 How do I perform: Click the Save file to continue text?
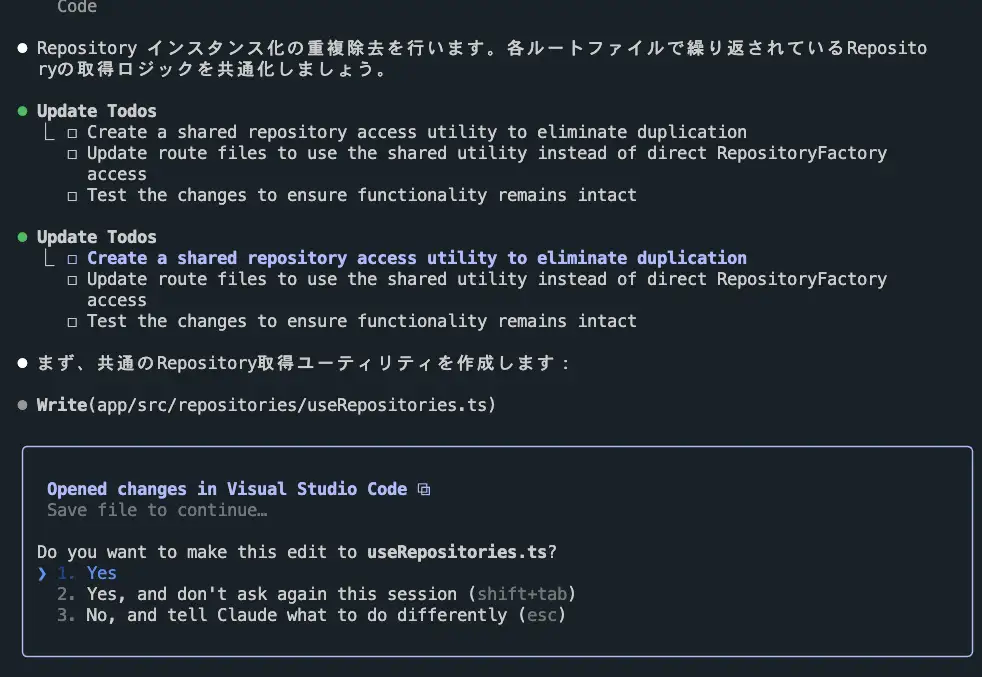[x=157, y=510]
